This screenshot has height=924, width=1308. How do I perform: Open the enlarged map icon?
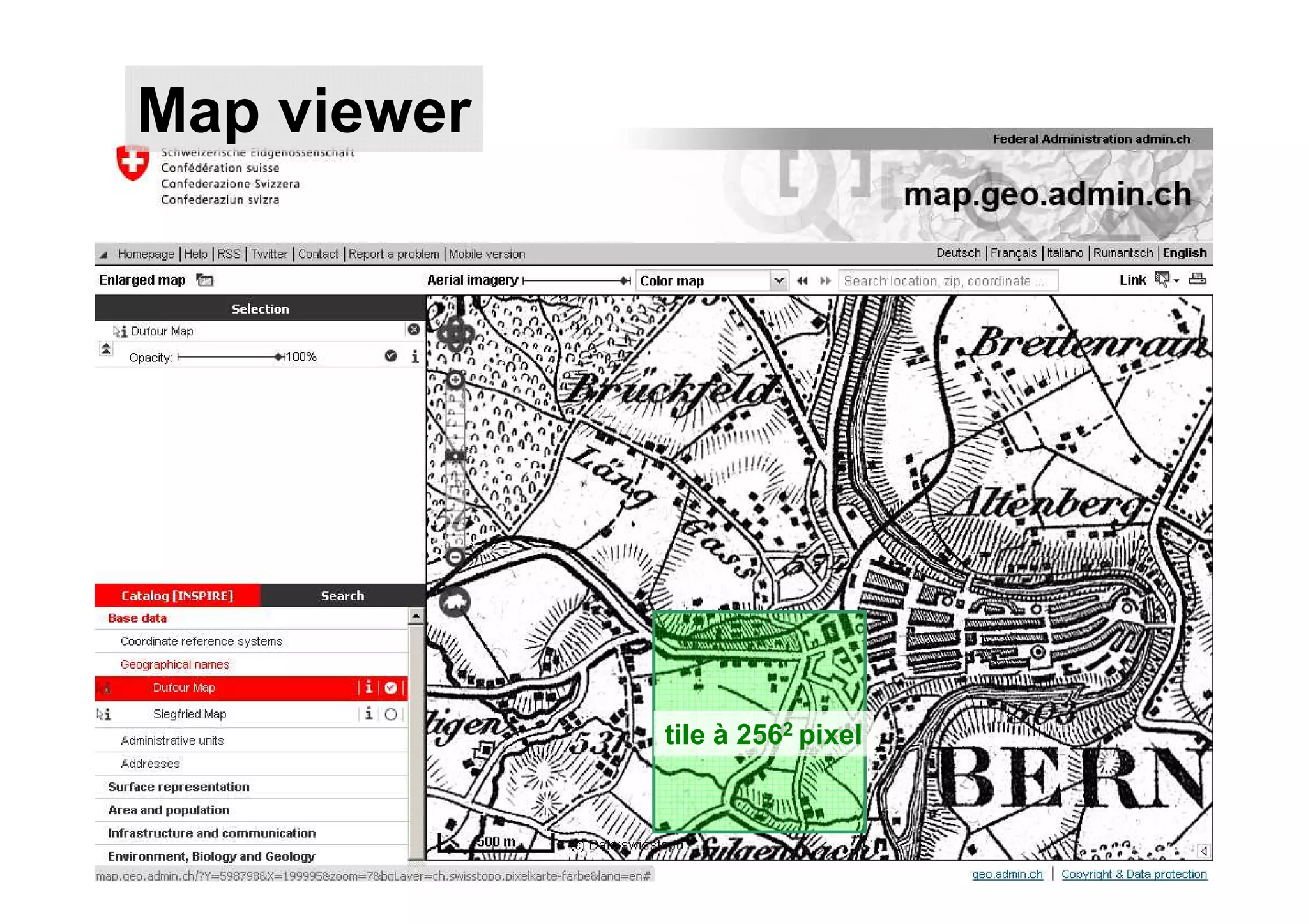(204, 280)
